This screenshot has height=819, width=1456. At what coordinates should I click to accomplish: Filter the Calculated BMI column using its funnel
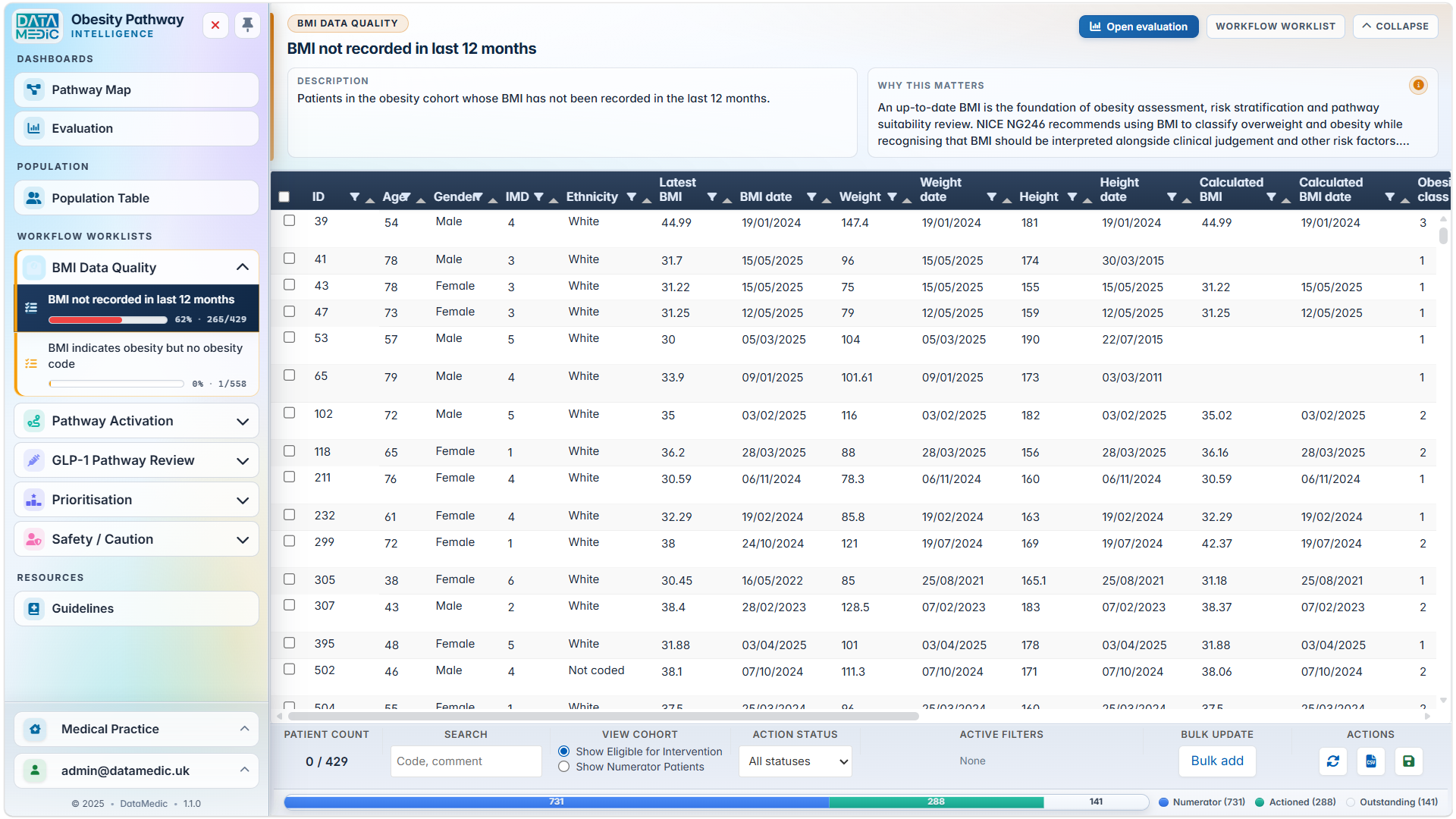[x=1271, y=197]
